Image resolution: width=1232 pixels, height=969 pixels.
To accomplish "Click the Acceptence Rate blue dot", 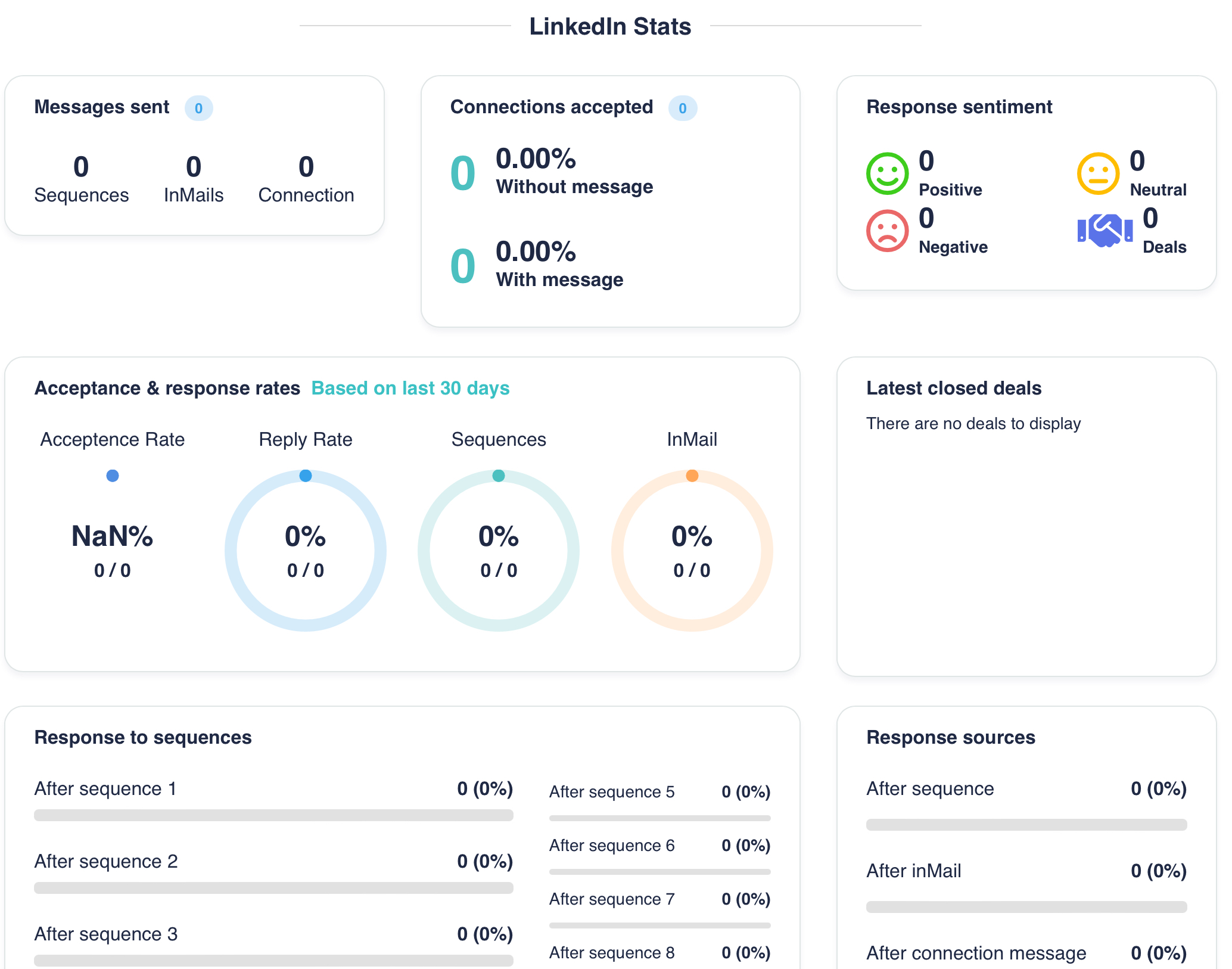I will (x=113, y=476).
